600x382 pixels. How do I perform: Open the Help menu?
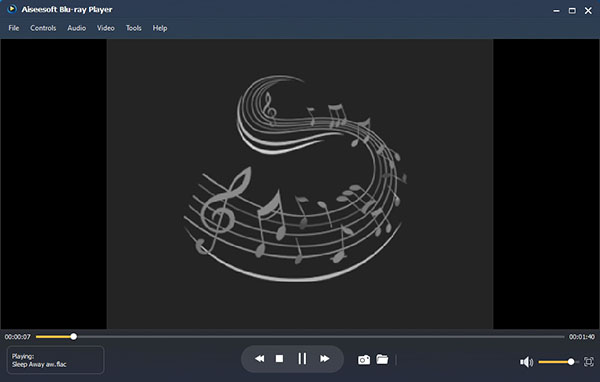(x=160, y=28)
